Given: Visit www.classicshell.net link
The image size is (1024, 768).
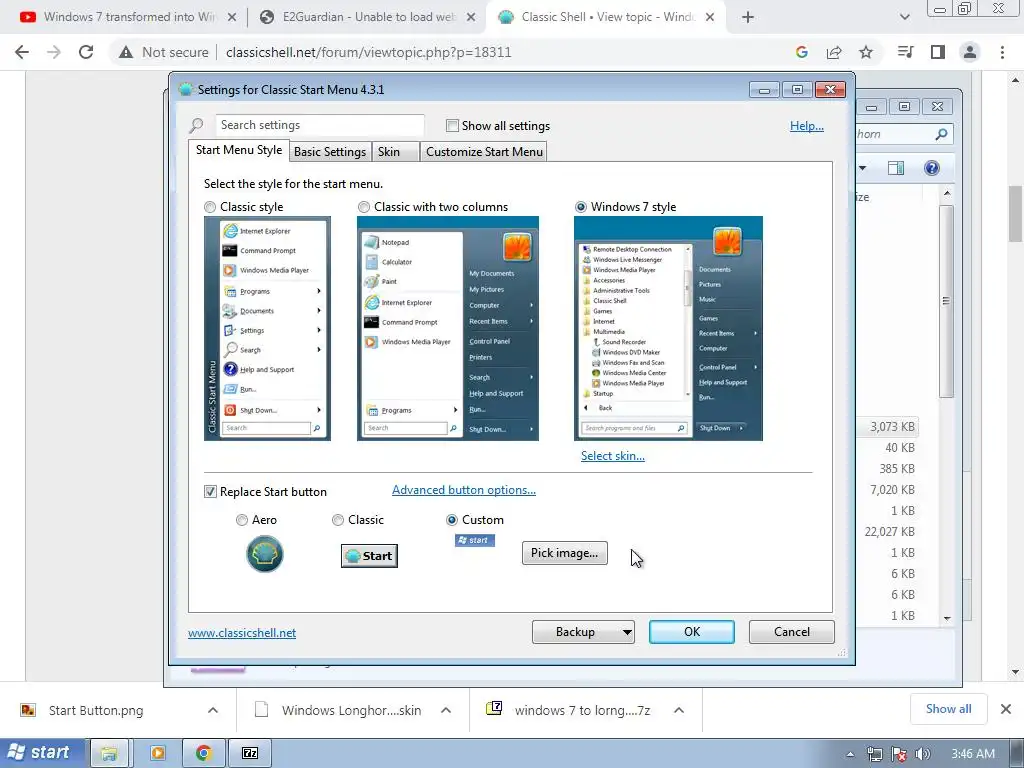Looking at the screenshot, I should 242,633.
